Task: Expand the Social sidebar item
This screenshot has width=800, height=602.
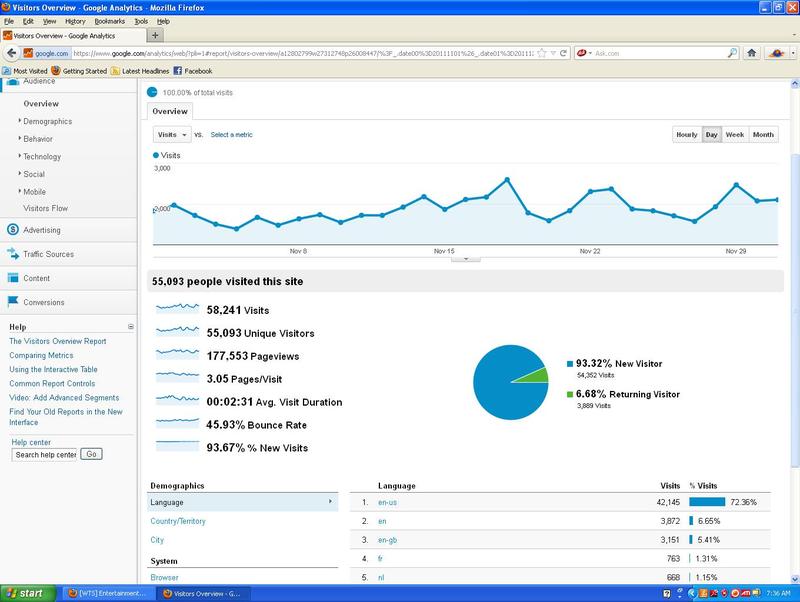Action: click(x=33, y=174)
